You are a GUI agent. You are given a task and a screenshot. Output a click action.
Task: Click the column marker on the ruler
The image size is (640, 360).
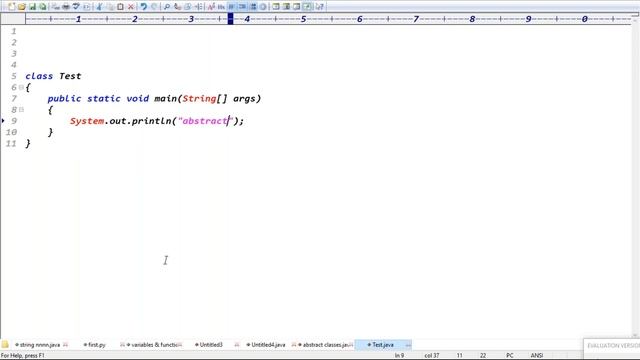(x=230, y=19)
